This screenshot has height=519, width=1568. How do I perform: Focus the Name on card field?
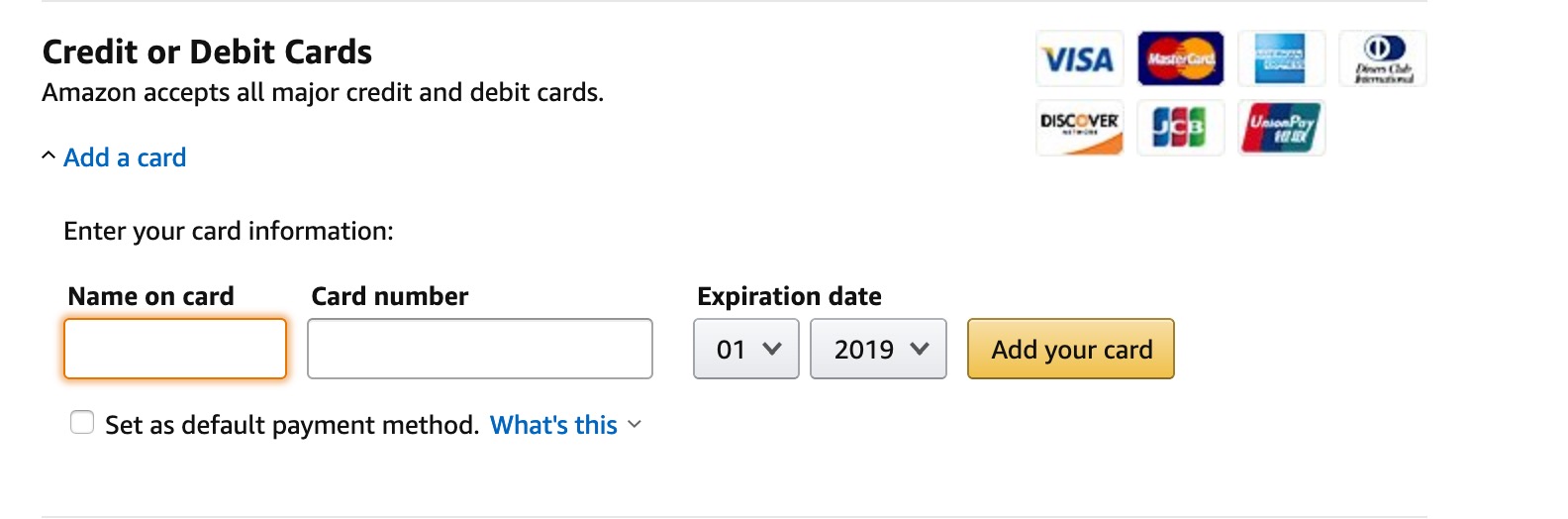[x=175, y=349]
